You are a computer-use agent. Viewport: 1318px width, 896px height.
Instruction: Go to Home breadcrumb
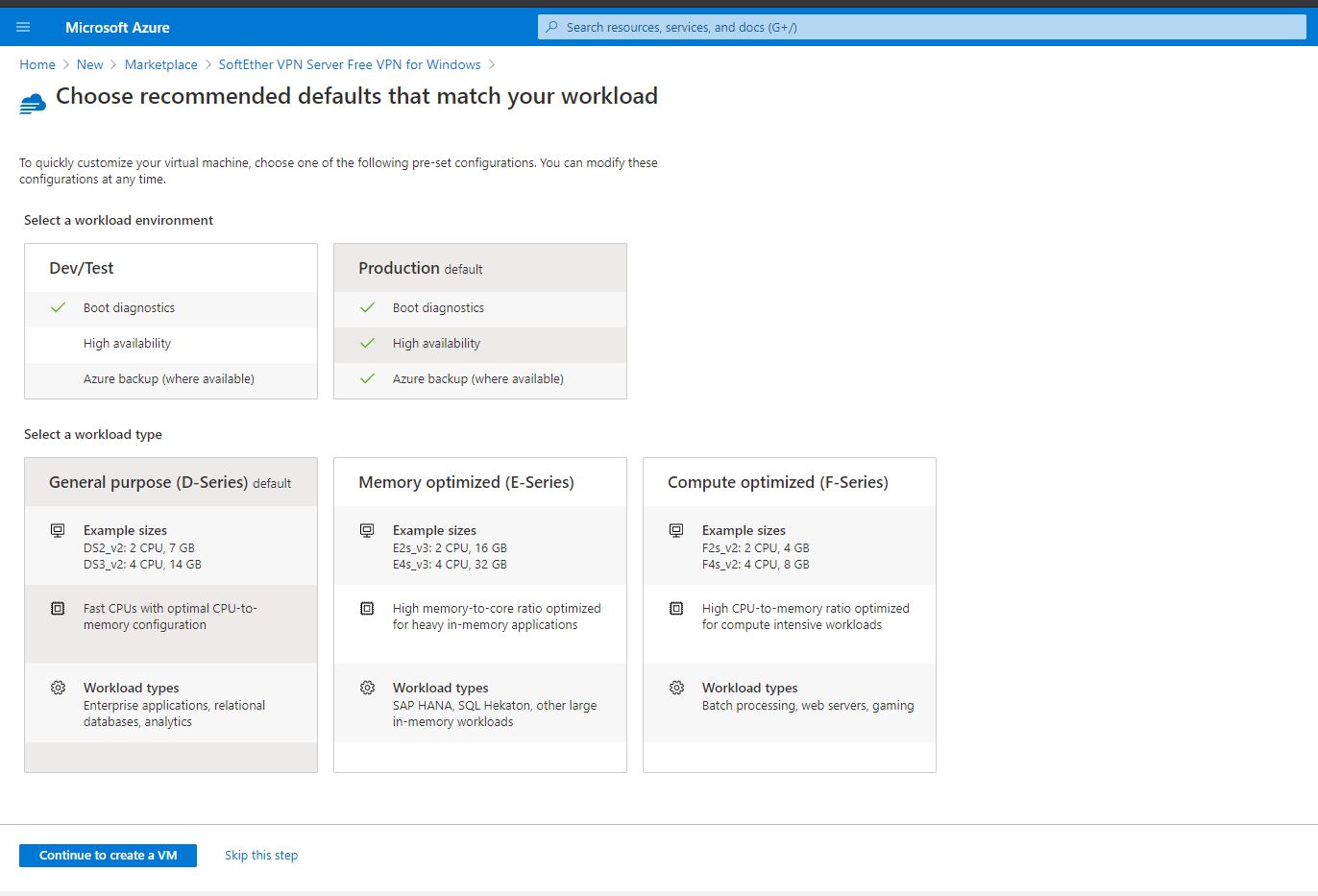tap(37, 64)
